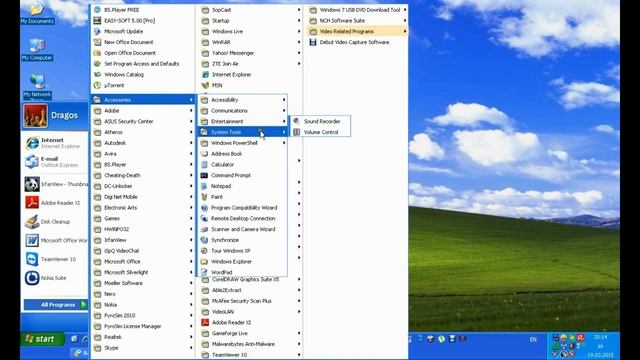Expand the Yahoo! Messenger folder arrow
Screen dimensions: 640x360
[299, 53]
